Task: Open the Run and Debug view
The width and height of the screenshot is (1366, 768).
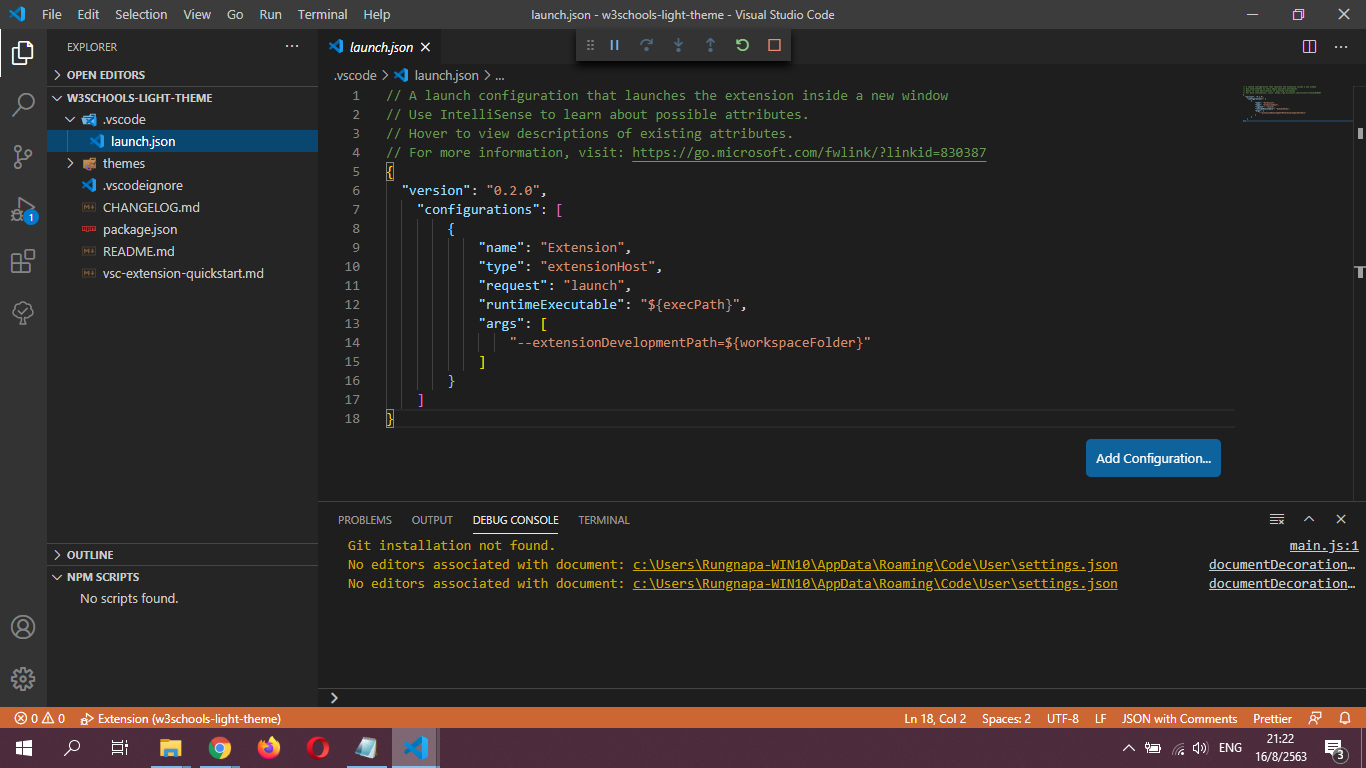Action: 23,210
